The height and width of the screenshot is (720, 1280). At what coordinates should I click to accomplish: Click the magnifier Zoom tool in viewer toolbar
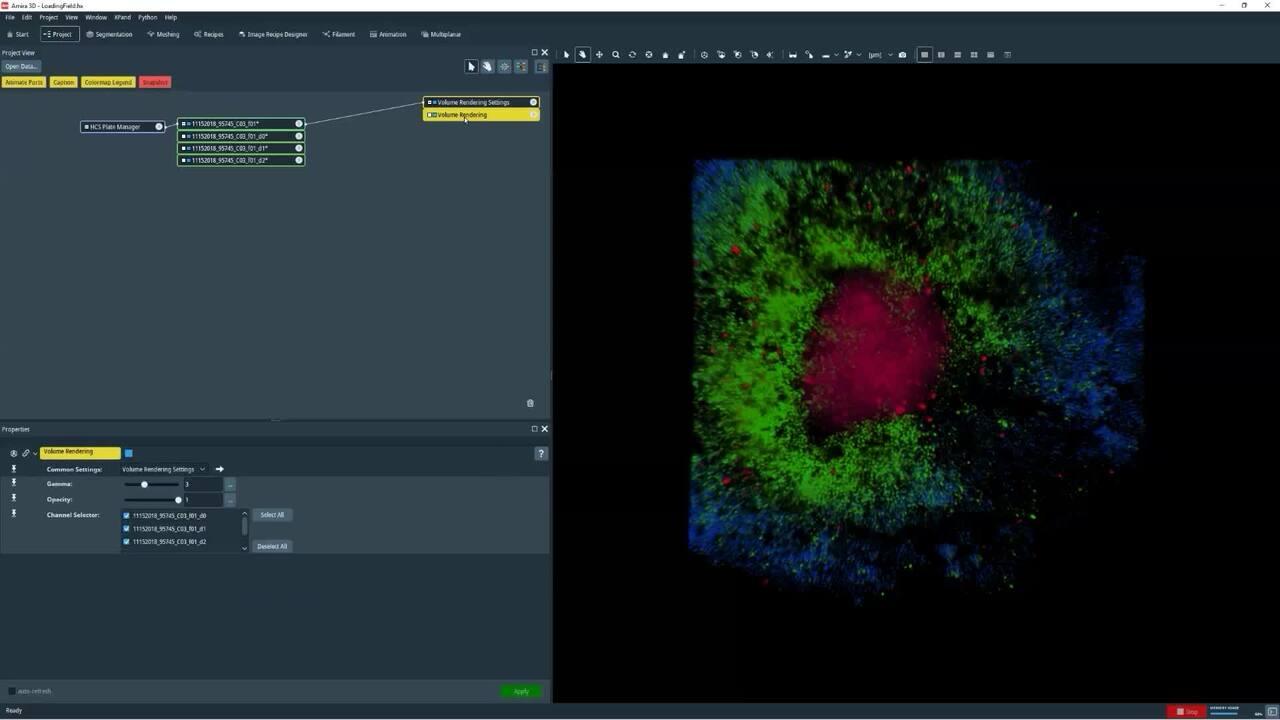(x=616, y=55)
